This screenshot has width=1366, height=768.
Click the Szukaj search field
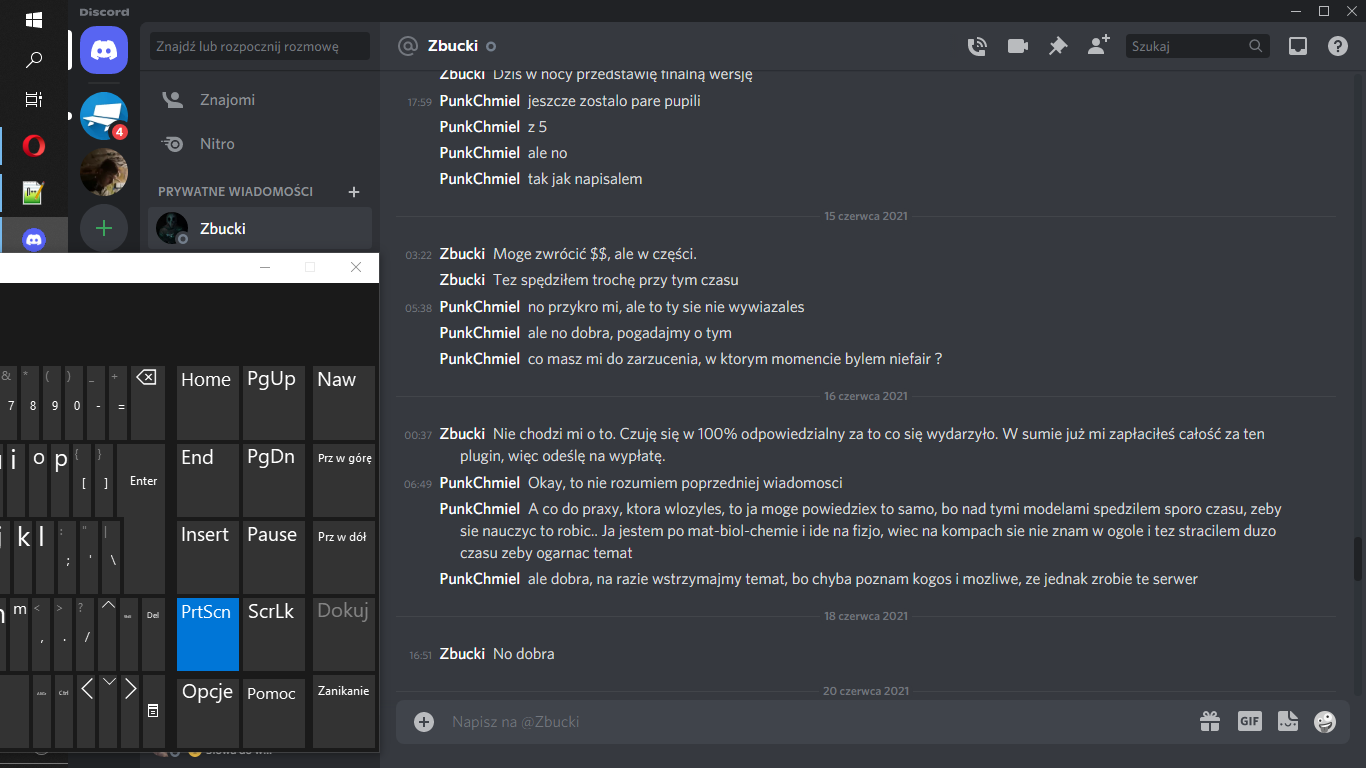tap(1197, 46)
